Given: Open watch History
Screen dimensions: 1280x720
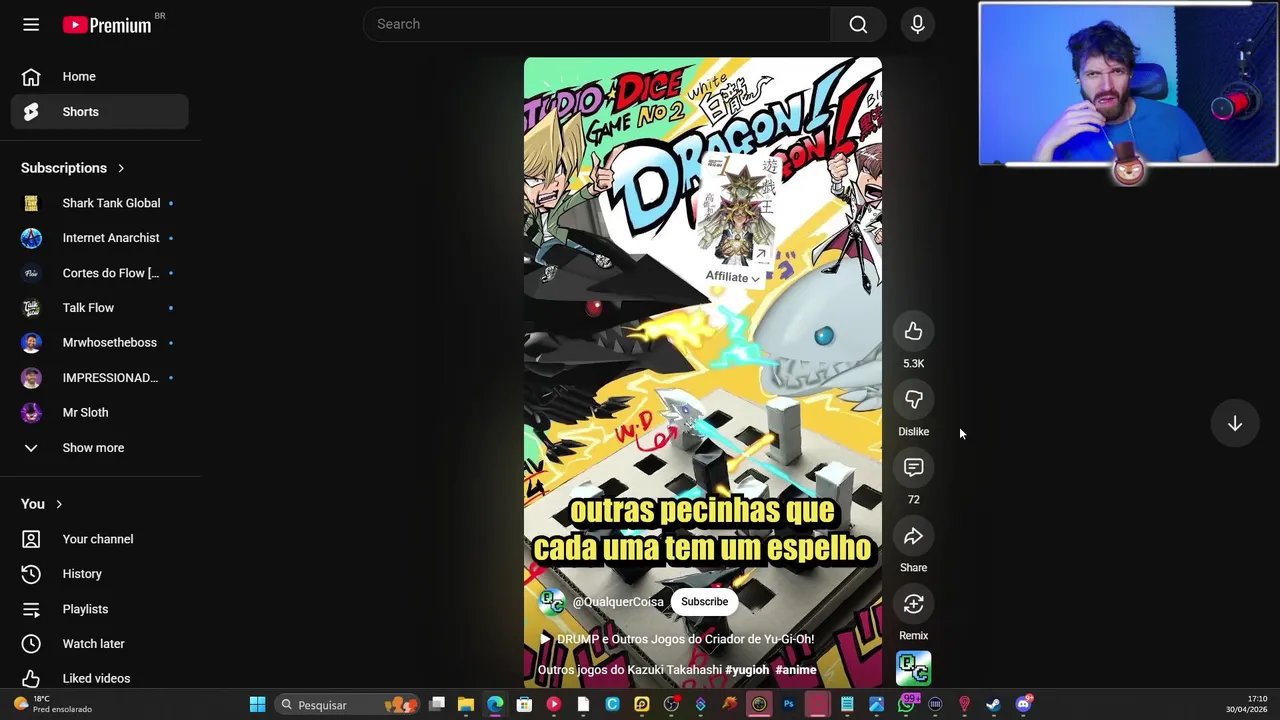Looking at the screenshot, I should pyautogui.click(x=100, y=574).
